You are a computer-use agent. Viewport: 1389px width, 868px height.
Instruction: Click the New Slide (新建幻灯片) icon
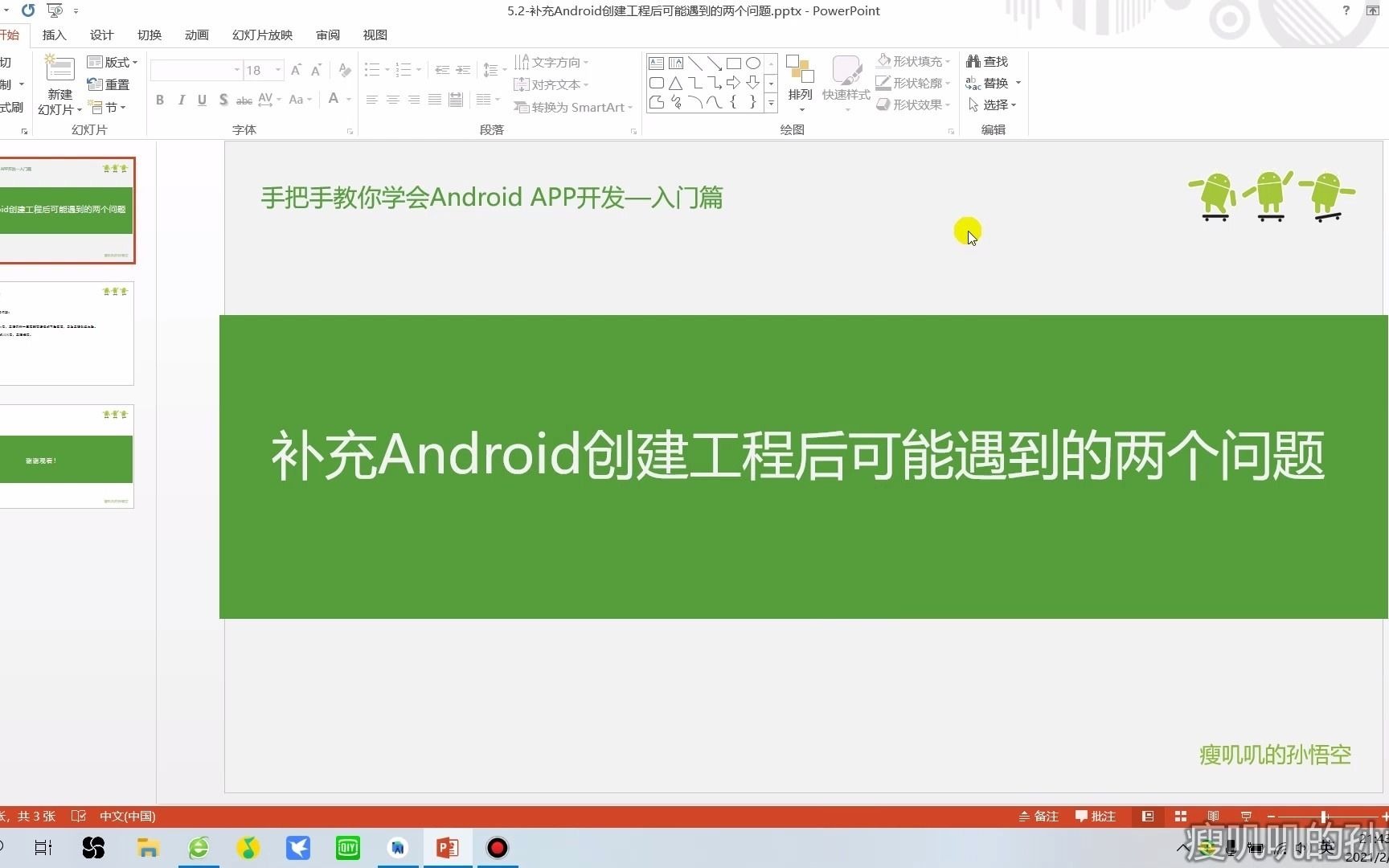click(x=59, y=68)
